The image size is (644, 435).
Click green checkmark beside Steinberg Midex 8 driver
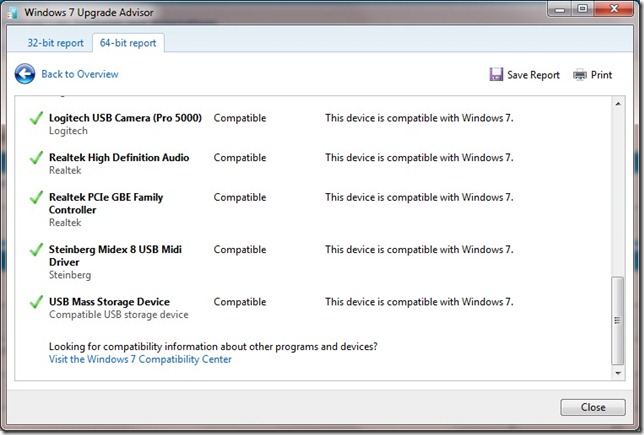click(x=37, y=251)
